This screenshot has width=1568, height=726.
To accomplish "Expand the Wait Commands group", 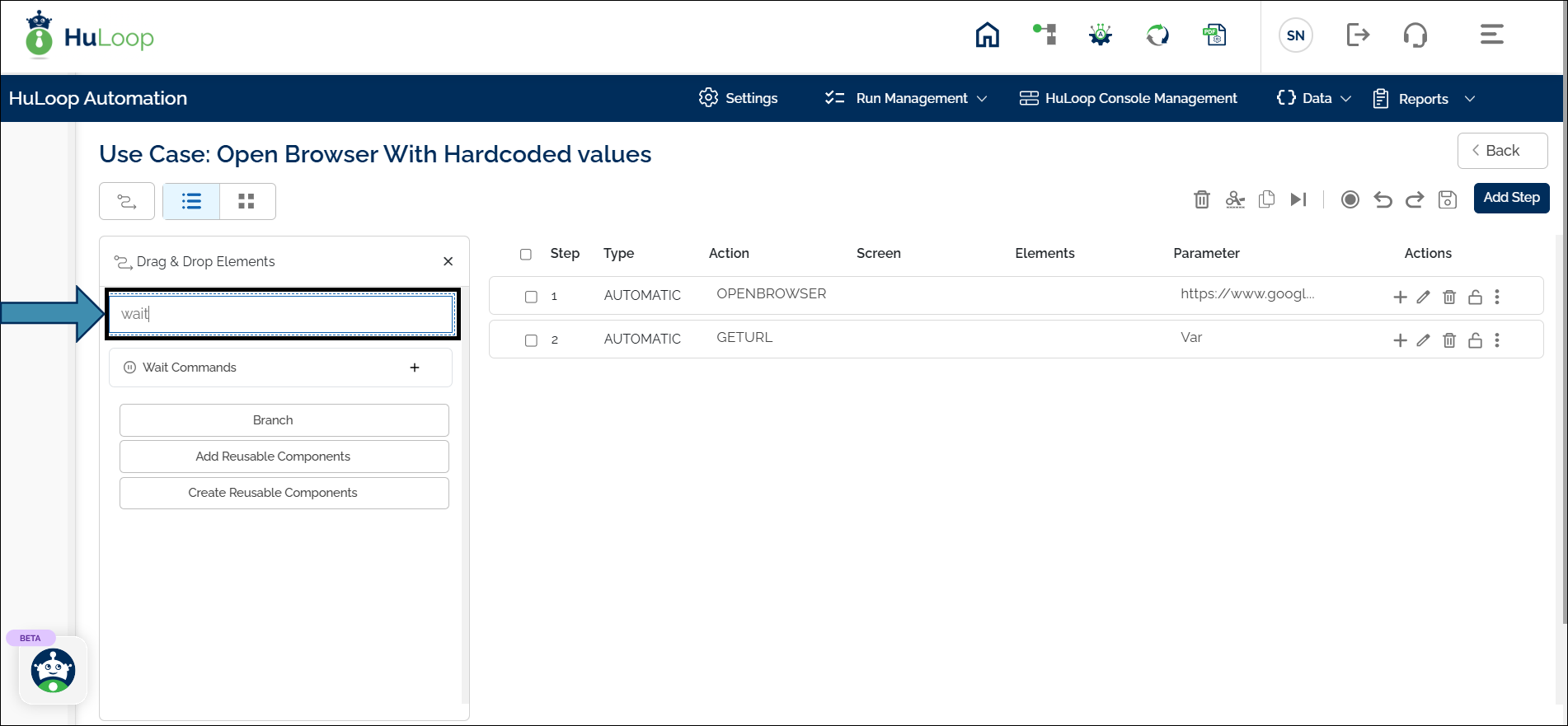I will (x=414, y=368).
